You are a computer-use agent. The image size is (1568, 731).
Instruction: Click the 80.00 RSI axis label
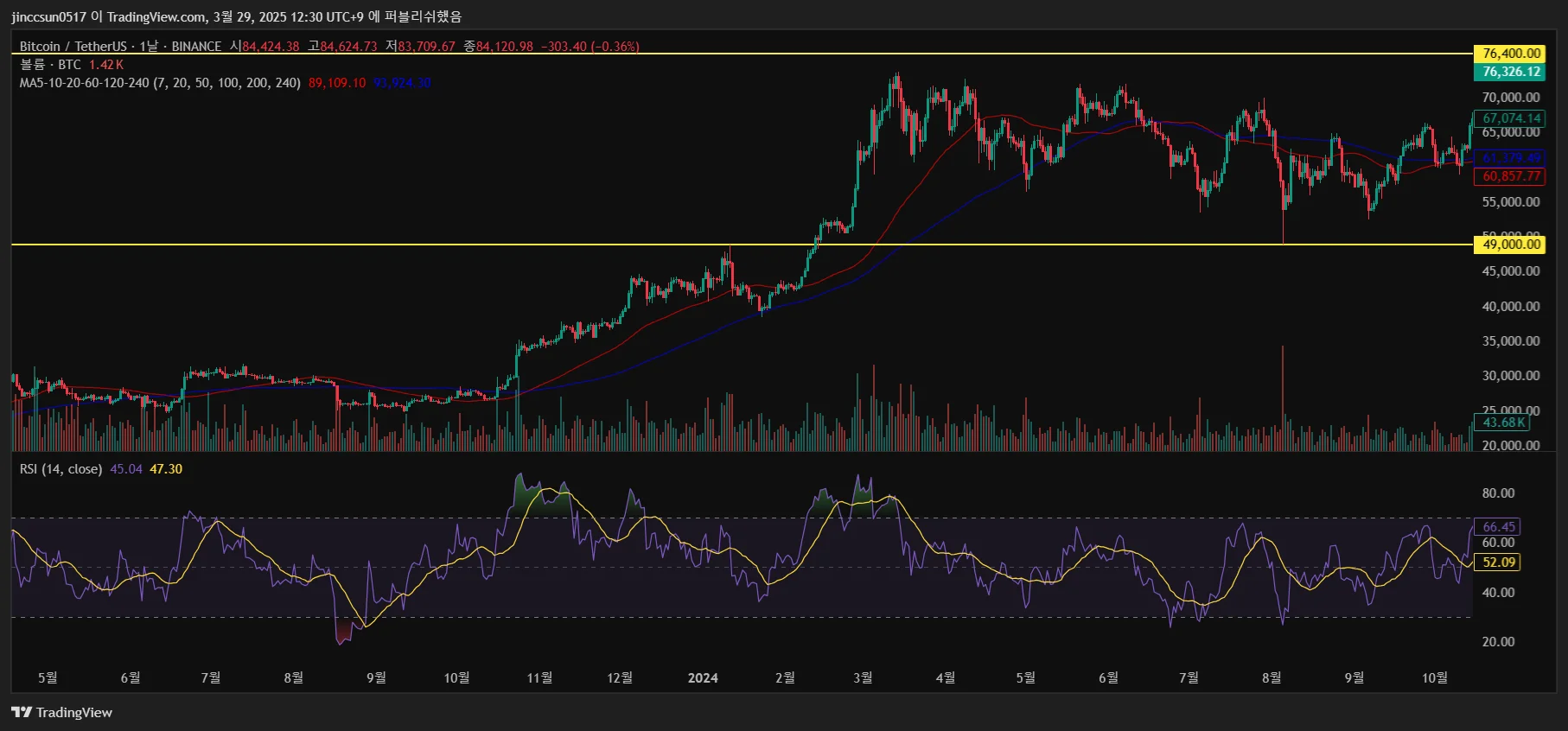(x=1499, y=493)
